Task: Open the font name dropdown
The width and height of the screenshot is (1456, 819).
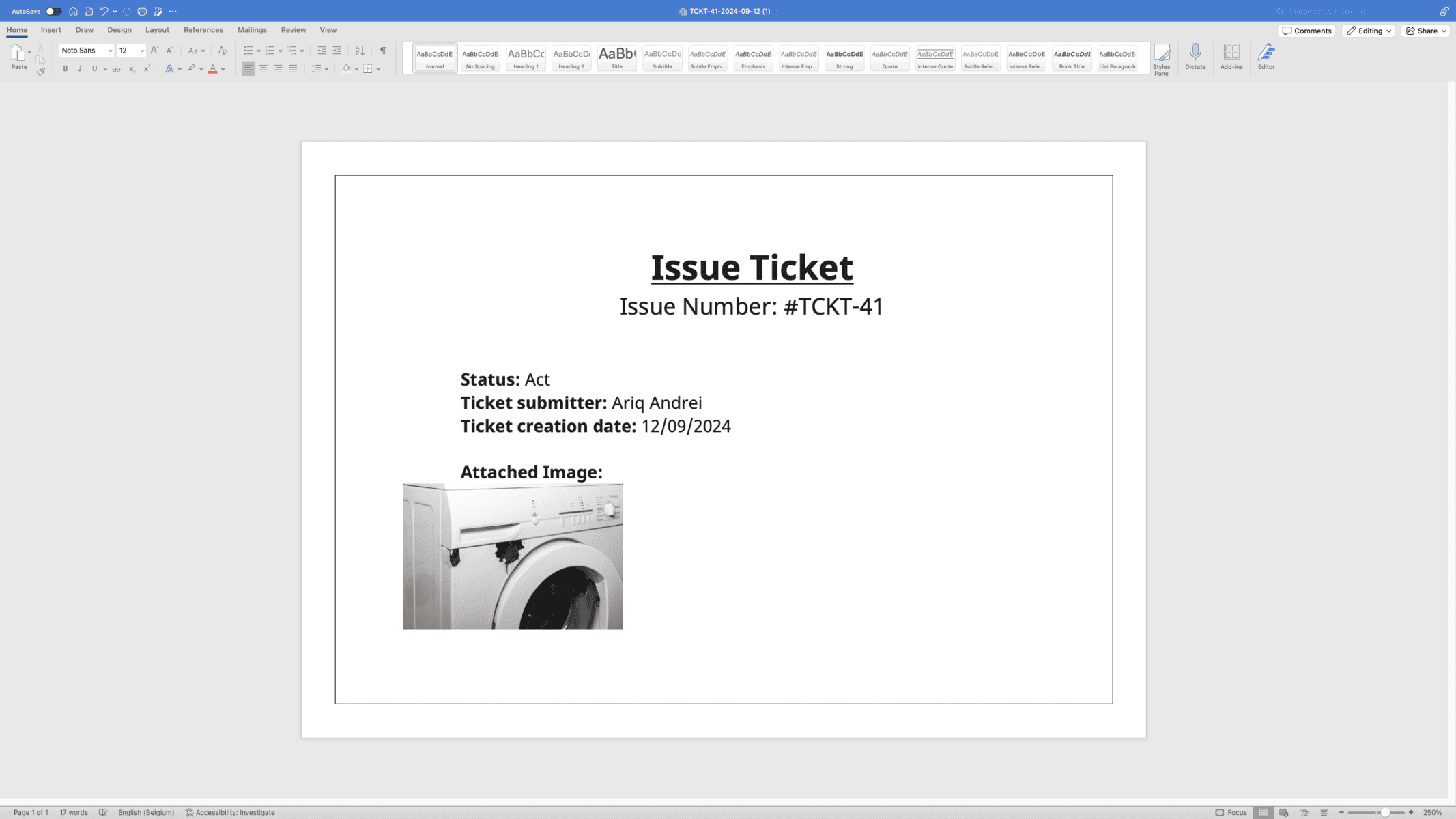Action: [110, 51]
